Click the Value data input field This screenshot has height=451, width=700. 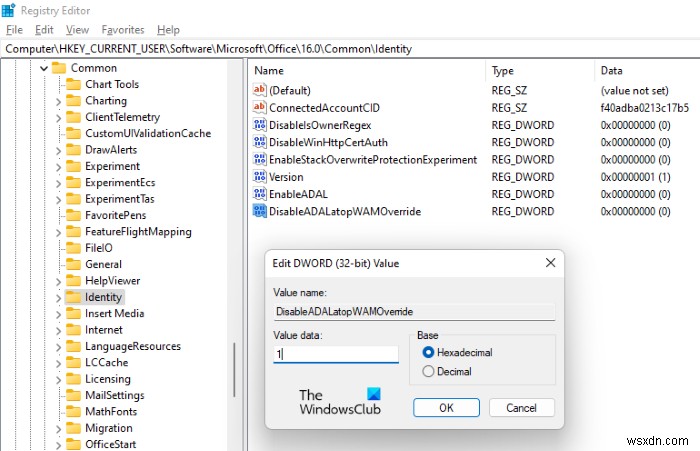[336, 354]
